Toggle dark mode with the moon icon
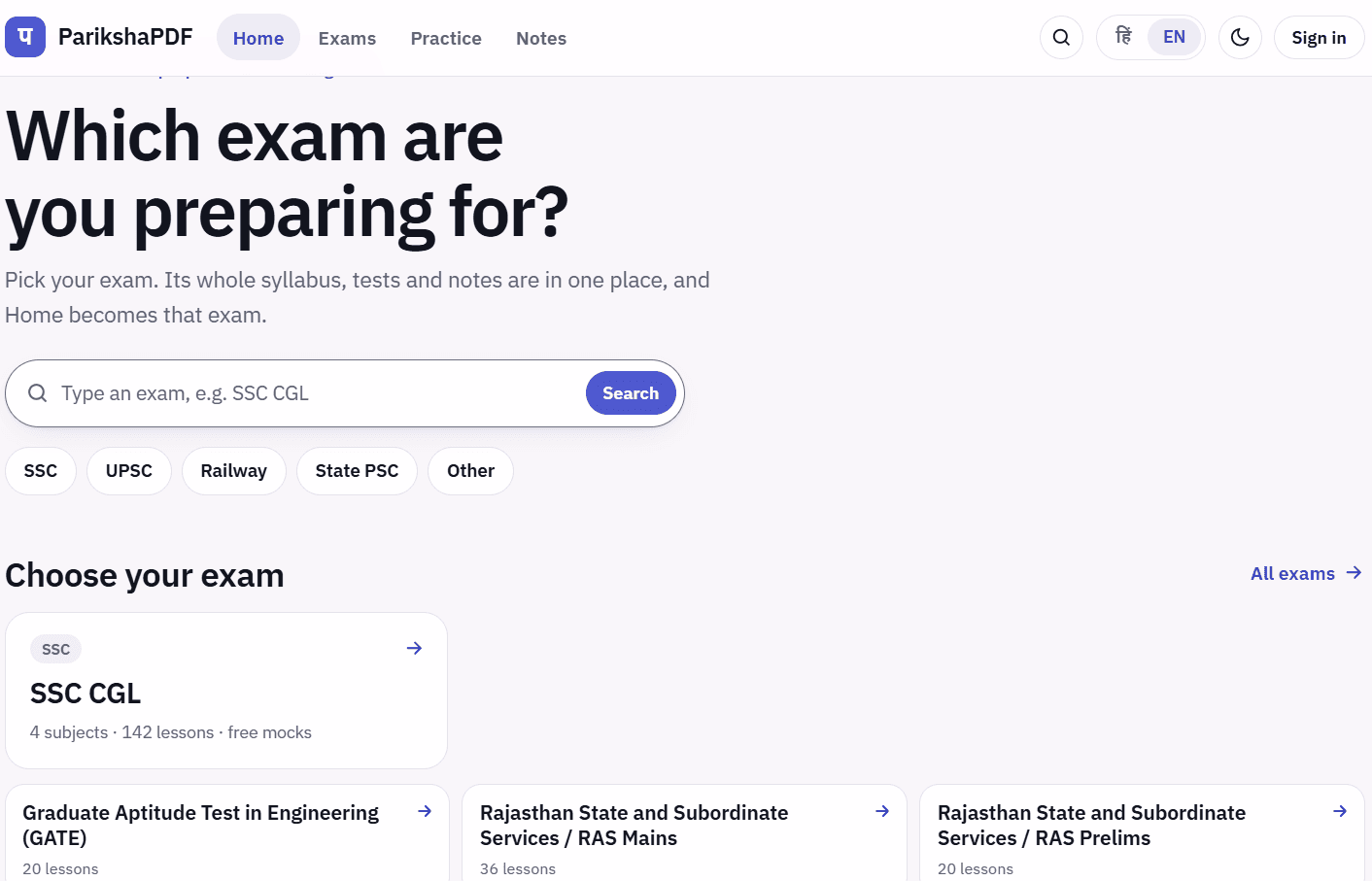This screenshot has width=1372, height=881. (x=1240, y=38)
